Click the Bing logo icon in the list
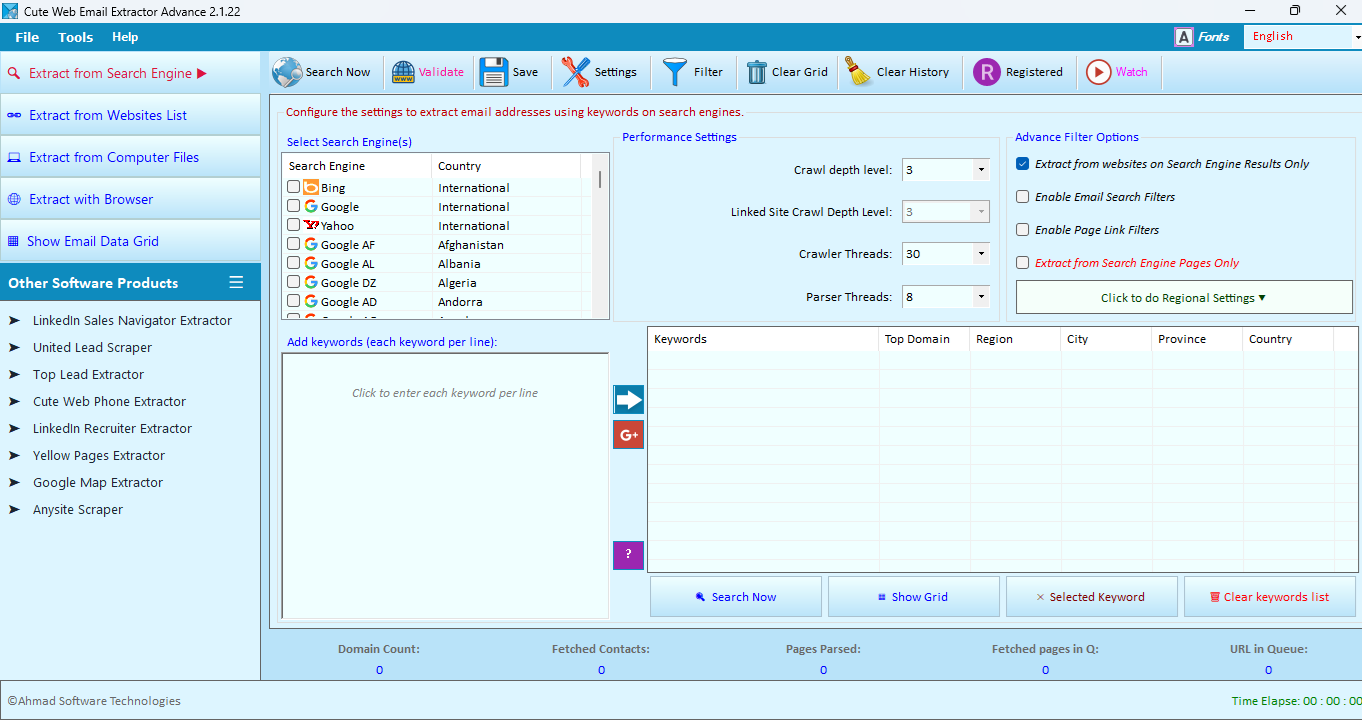Screen dimensions: 1362x720 (311, 187)
